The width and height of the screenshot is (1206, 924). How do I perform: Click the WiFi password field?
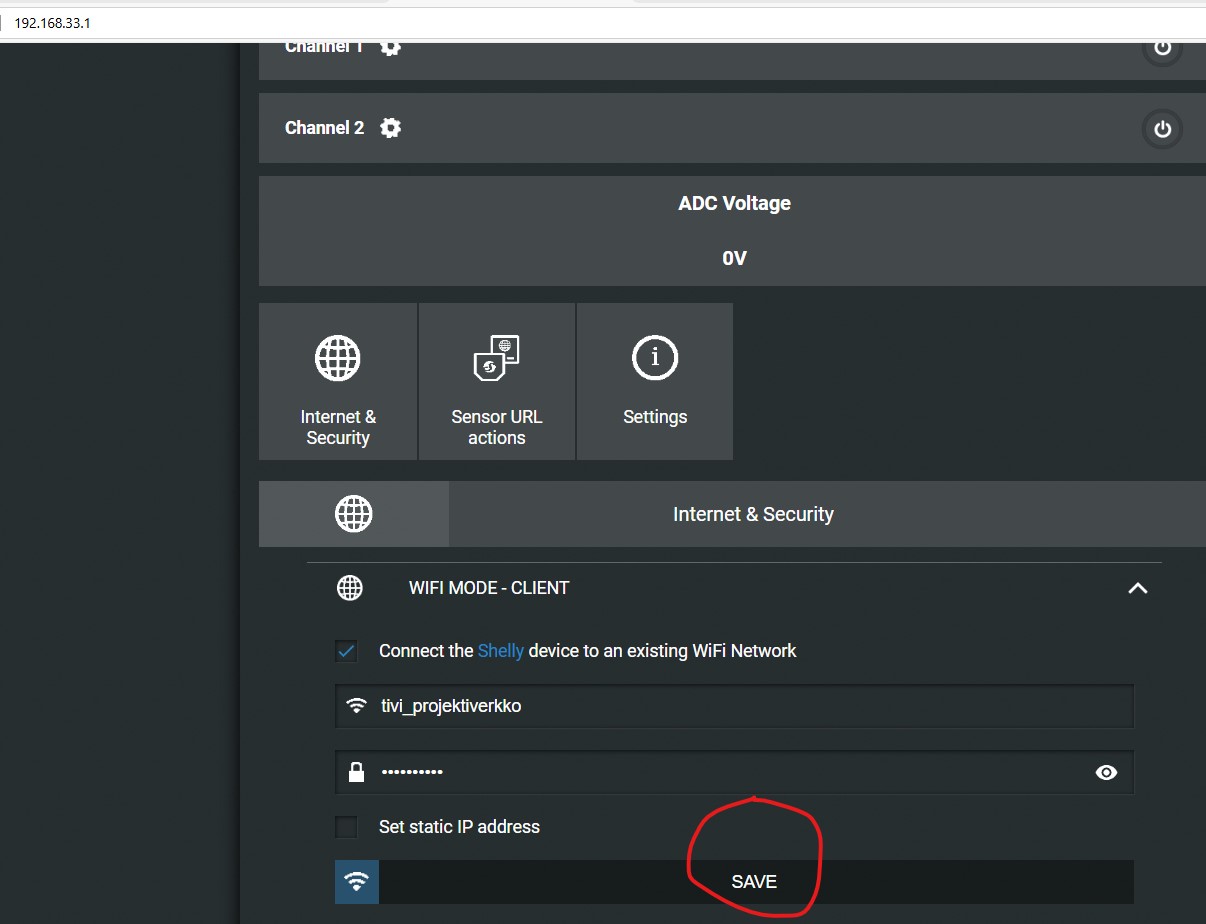(x=734, y=772)
